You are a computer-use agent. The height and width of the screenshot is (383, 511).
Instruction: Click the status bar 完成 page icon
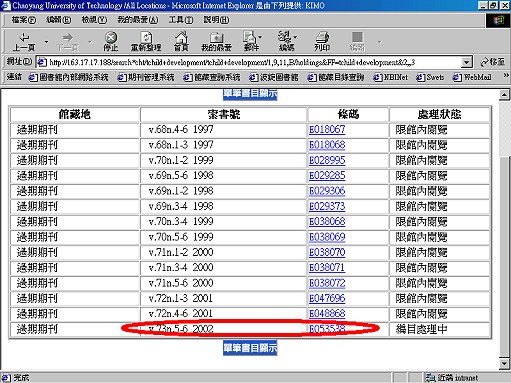point(6,378)
